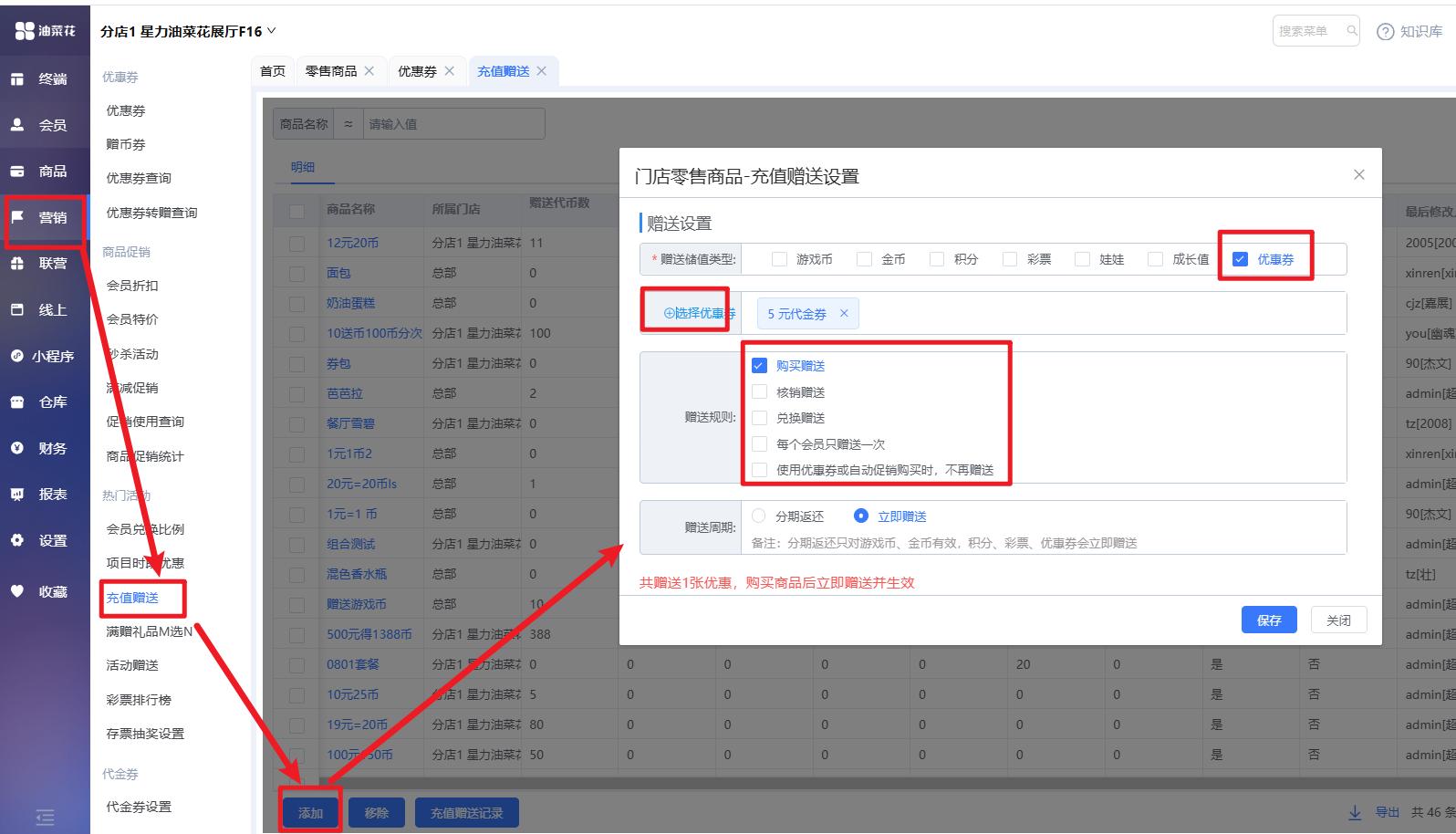This screenshot has width=1456, height=834.
Task: Open 赠币券 menu item
Action: (126, 144)
